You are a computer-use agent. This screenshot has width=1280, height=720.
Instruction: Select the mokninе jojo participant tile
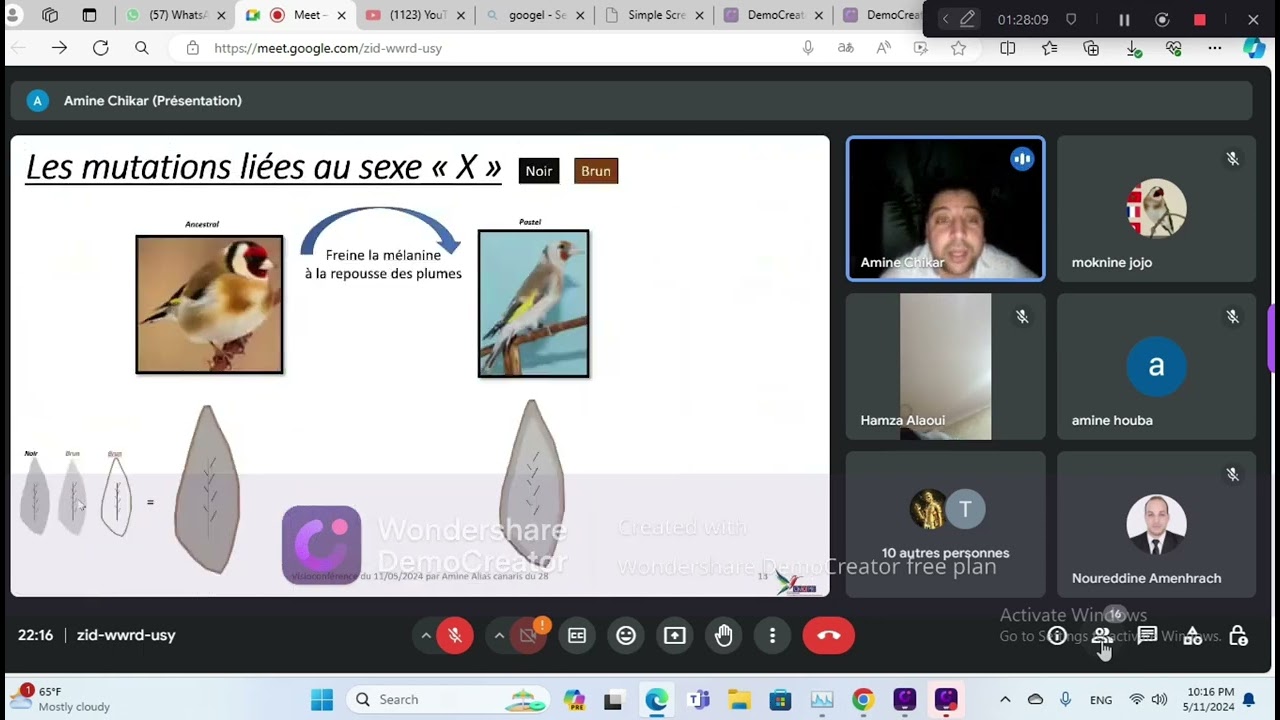pyautogui.click(x=1156, y=208)
